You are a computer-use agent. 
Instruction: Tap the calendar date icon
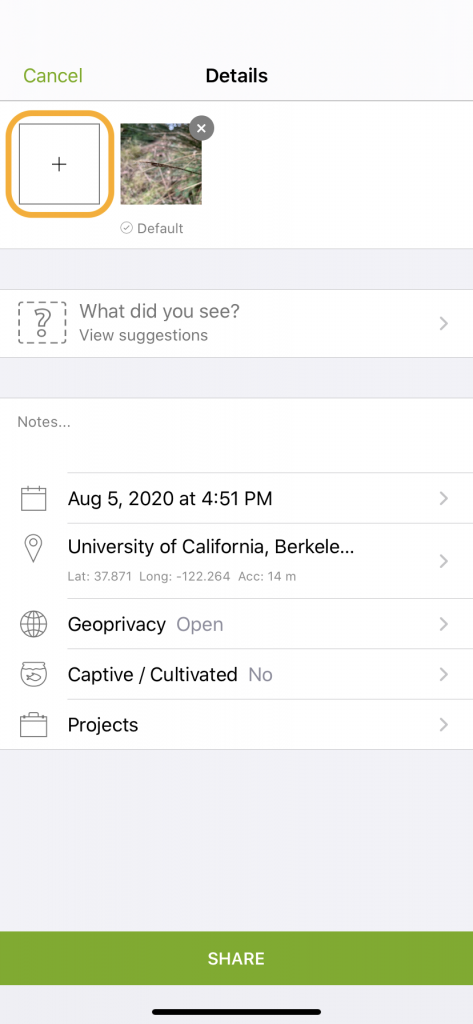point(33,499)
